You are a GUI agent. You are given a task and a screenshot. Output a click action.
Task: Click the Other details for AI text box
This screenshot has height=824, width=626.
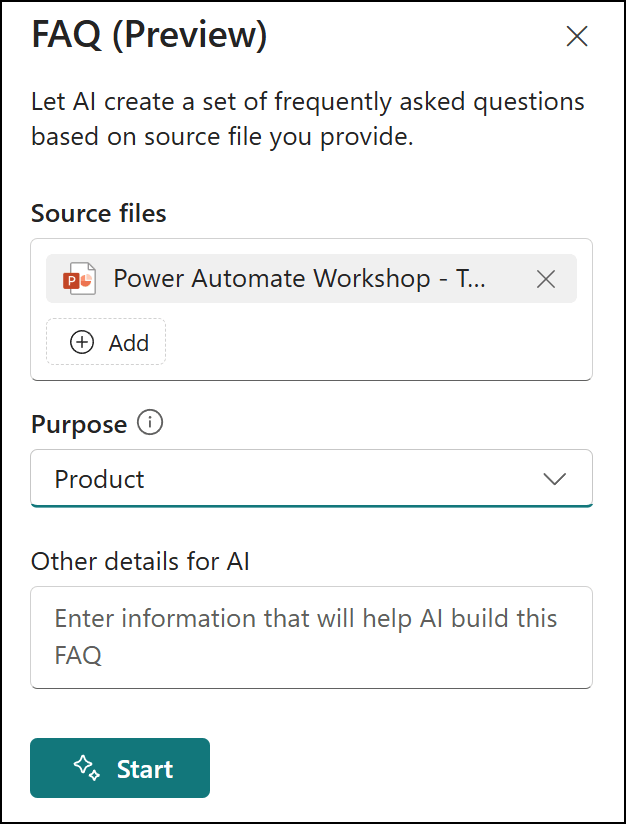(311, 637)
